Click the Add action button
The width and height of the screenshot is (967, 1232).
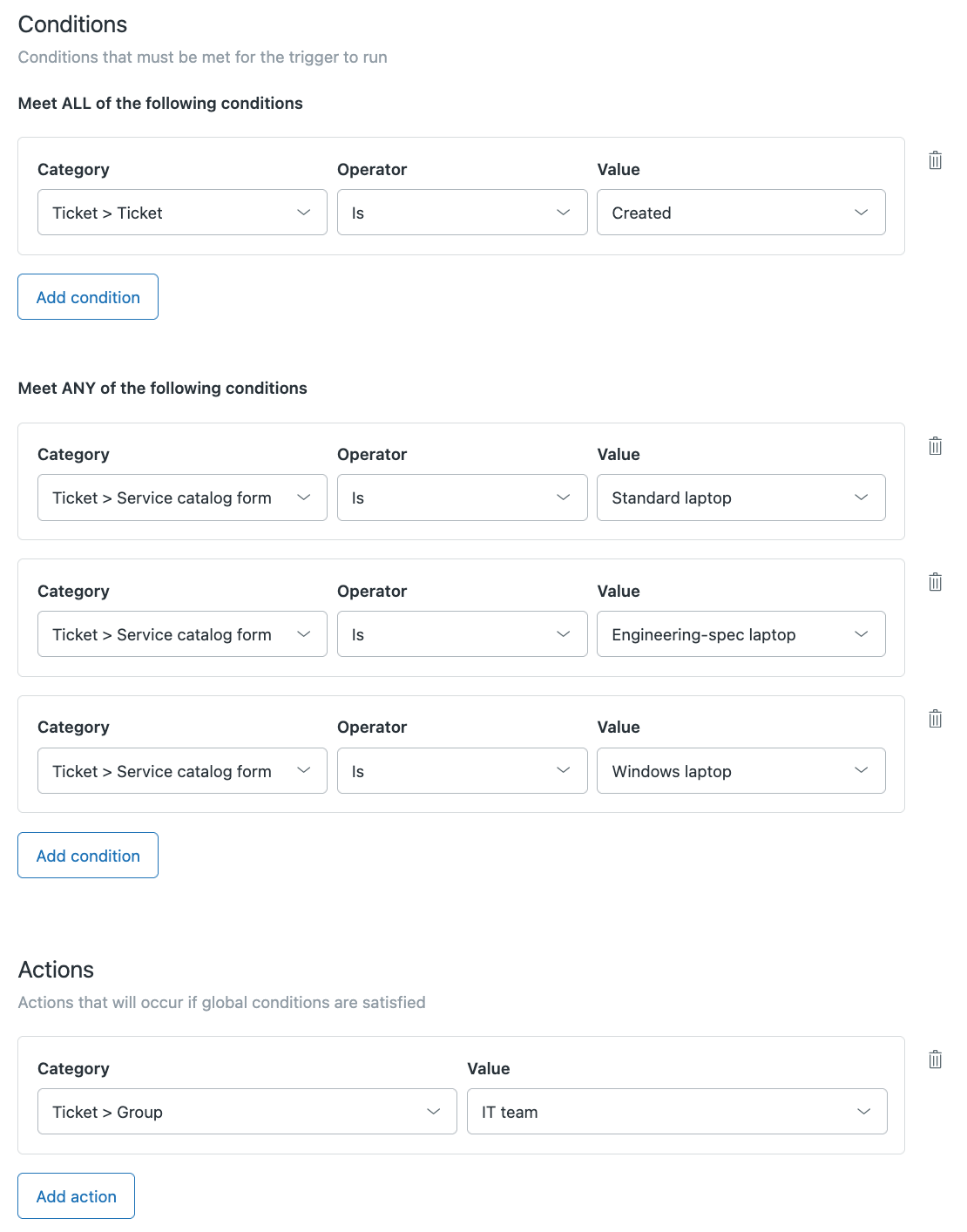click(x=77, y=1196)
